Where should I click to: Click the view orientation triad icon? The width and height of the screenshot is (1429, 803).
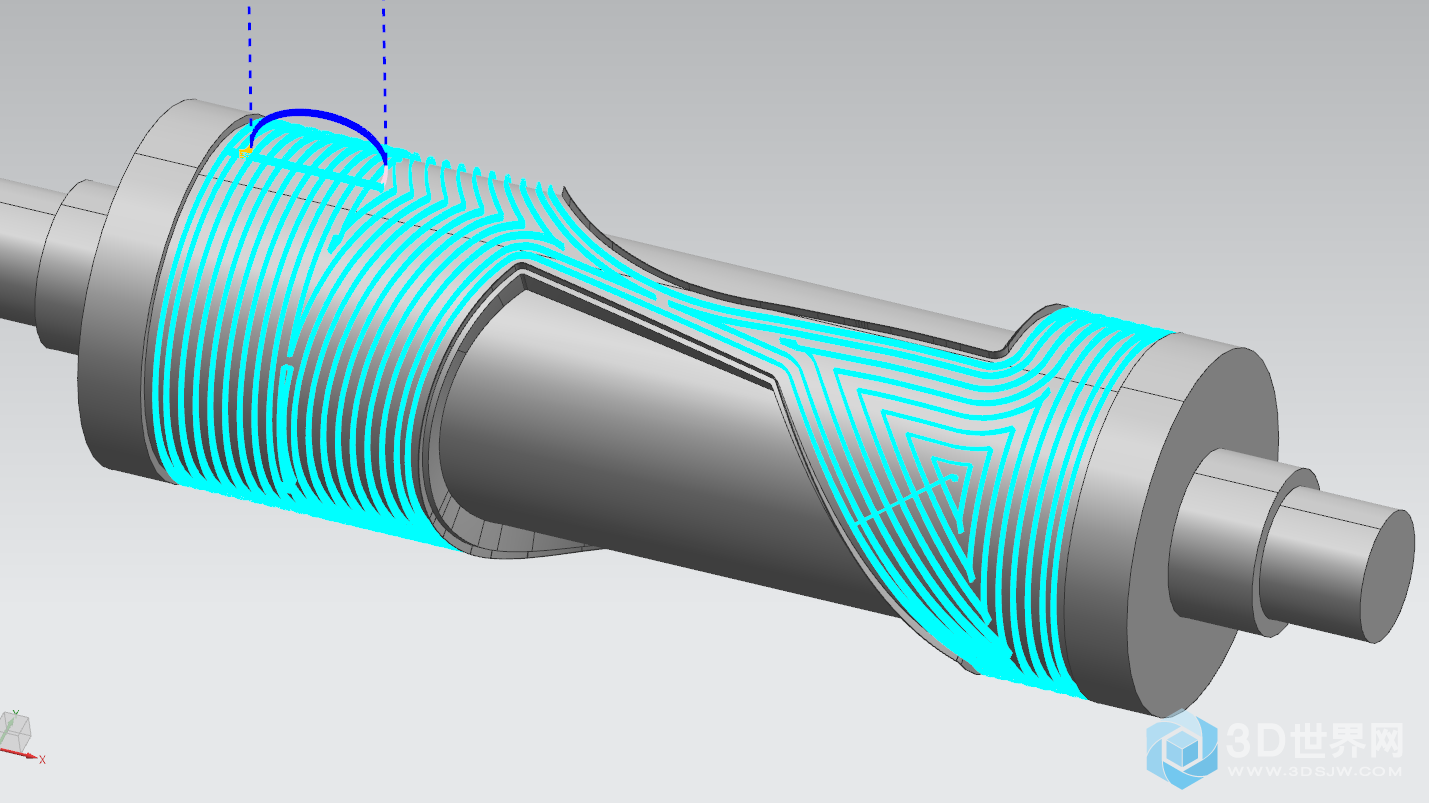coord(20,737)
